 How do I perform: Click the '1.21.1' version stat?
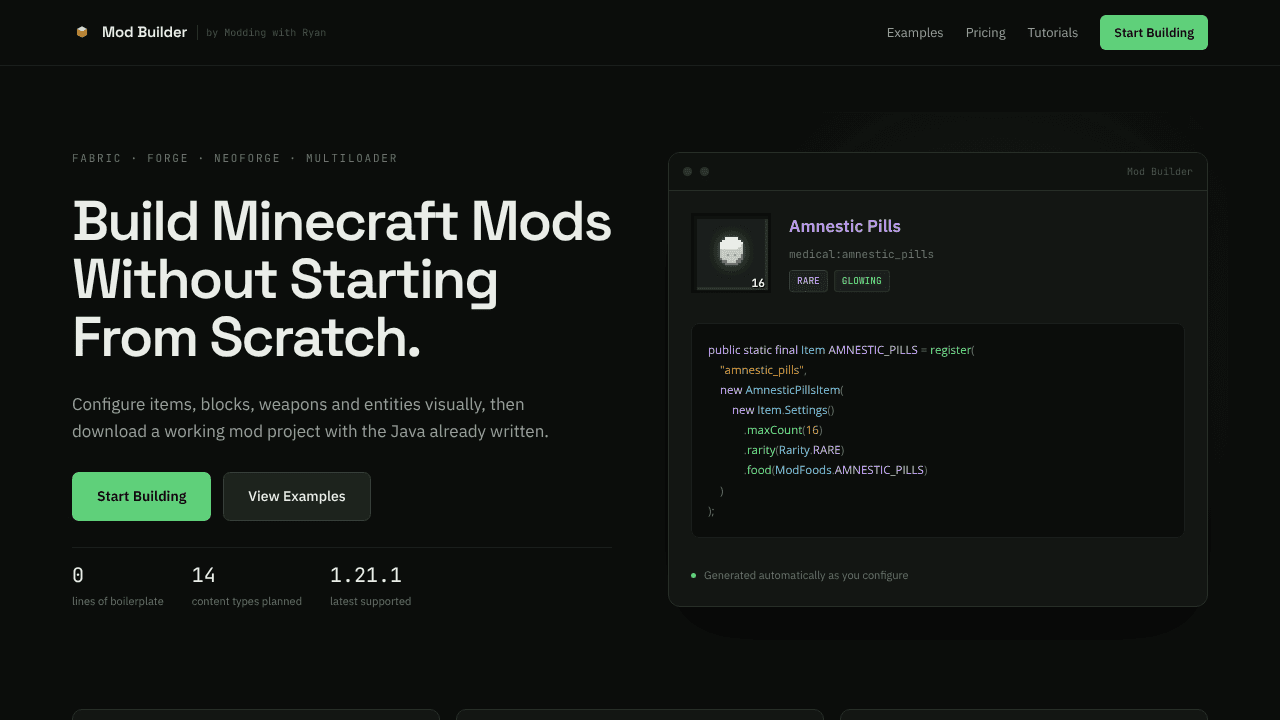point(366,575)
